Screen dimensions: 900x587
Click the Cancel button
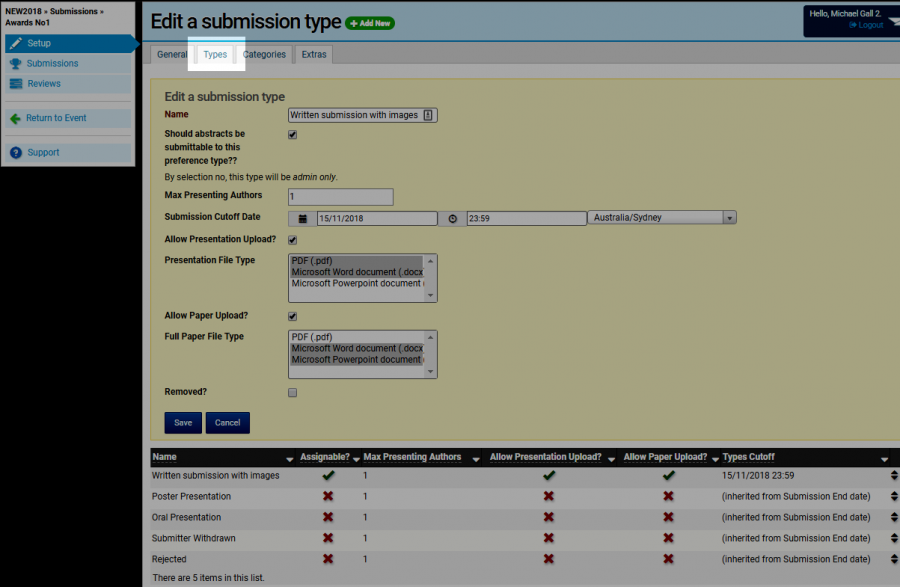tap(228, 423)
